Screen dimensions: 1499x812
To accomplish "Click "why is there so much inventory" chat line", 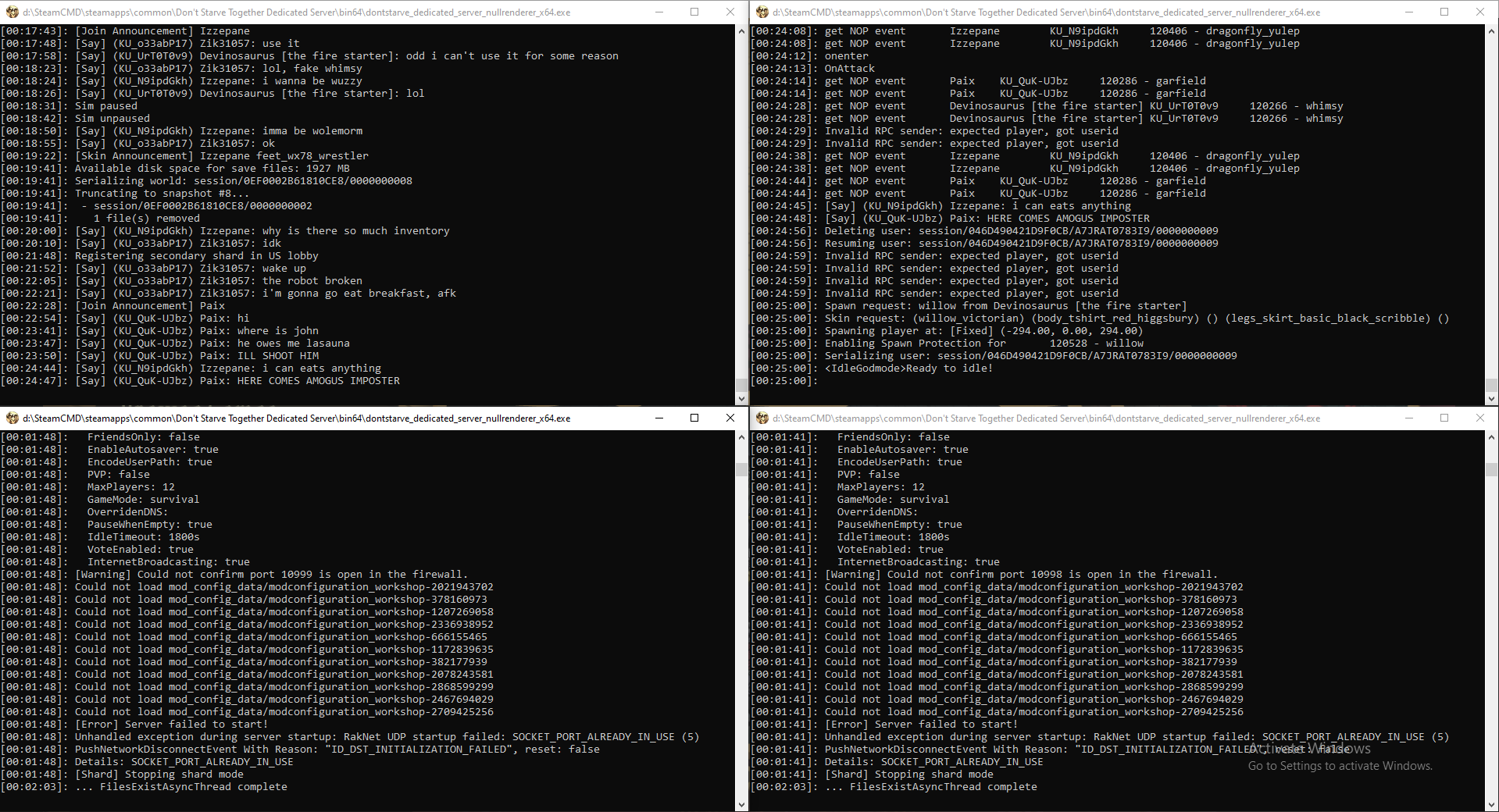I will point(225,231).
